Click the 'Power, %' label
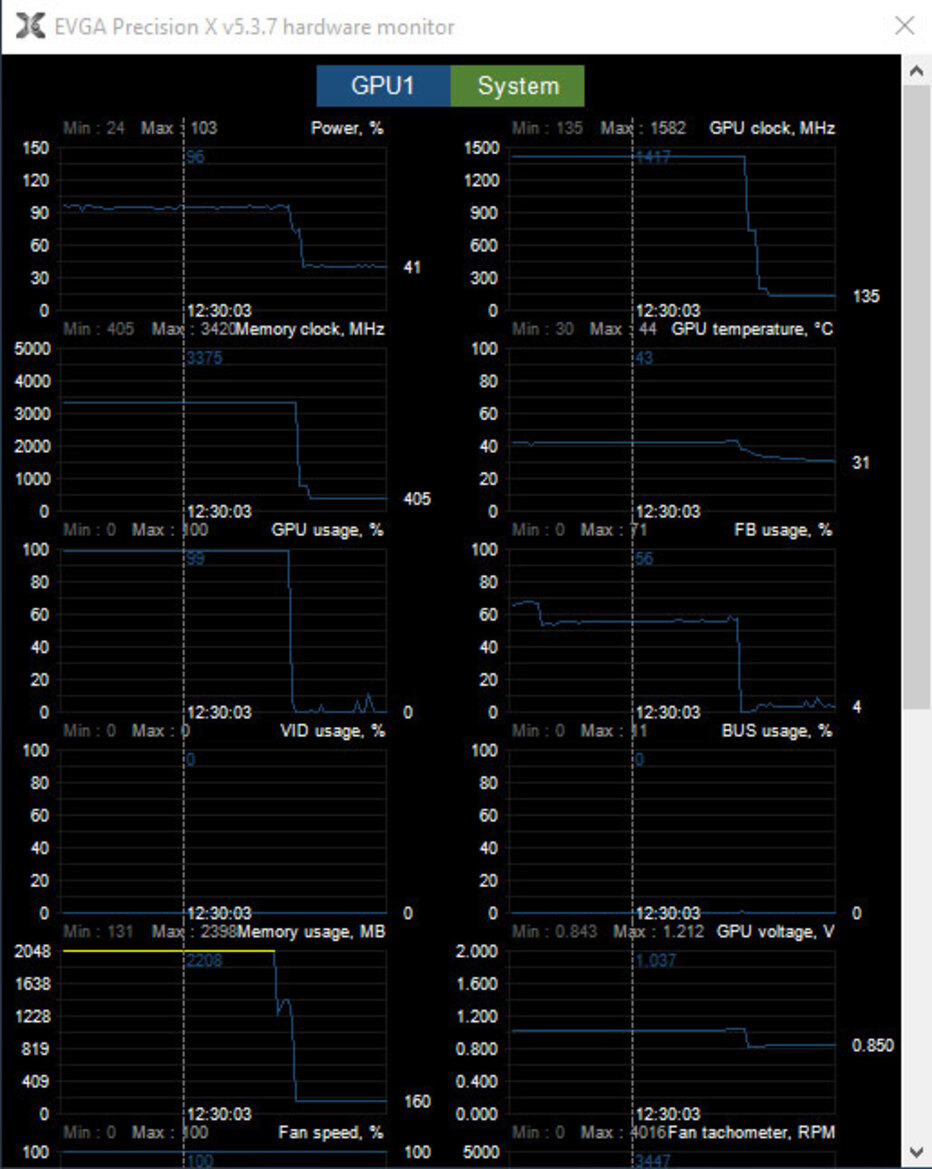The width and height of the screenshot is (932, 1169). [347, 128]
